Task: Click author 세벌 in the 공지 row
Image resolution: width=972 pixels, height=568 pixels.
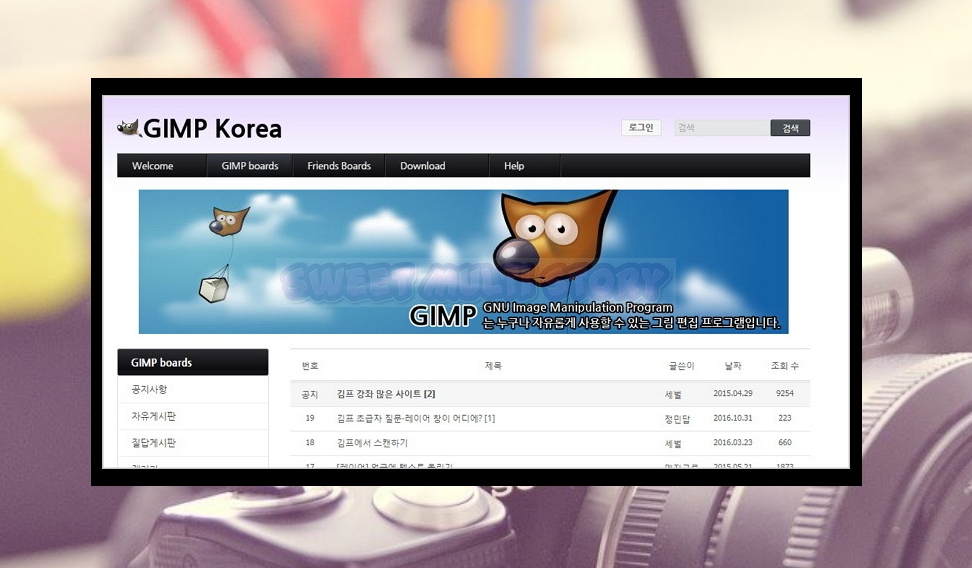Action: pyautogui.click(x=673, y=394)
